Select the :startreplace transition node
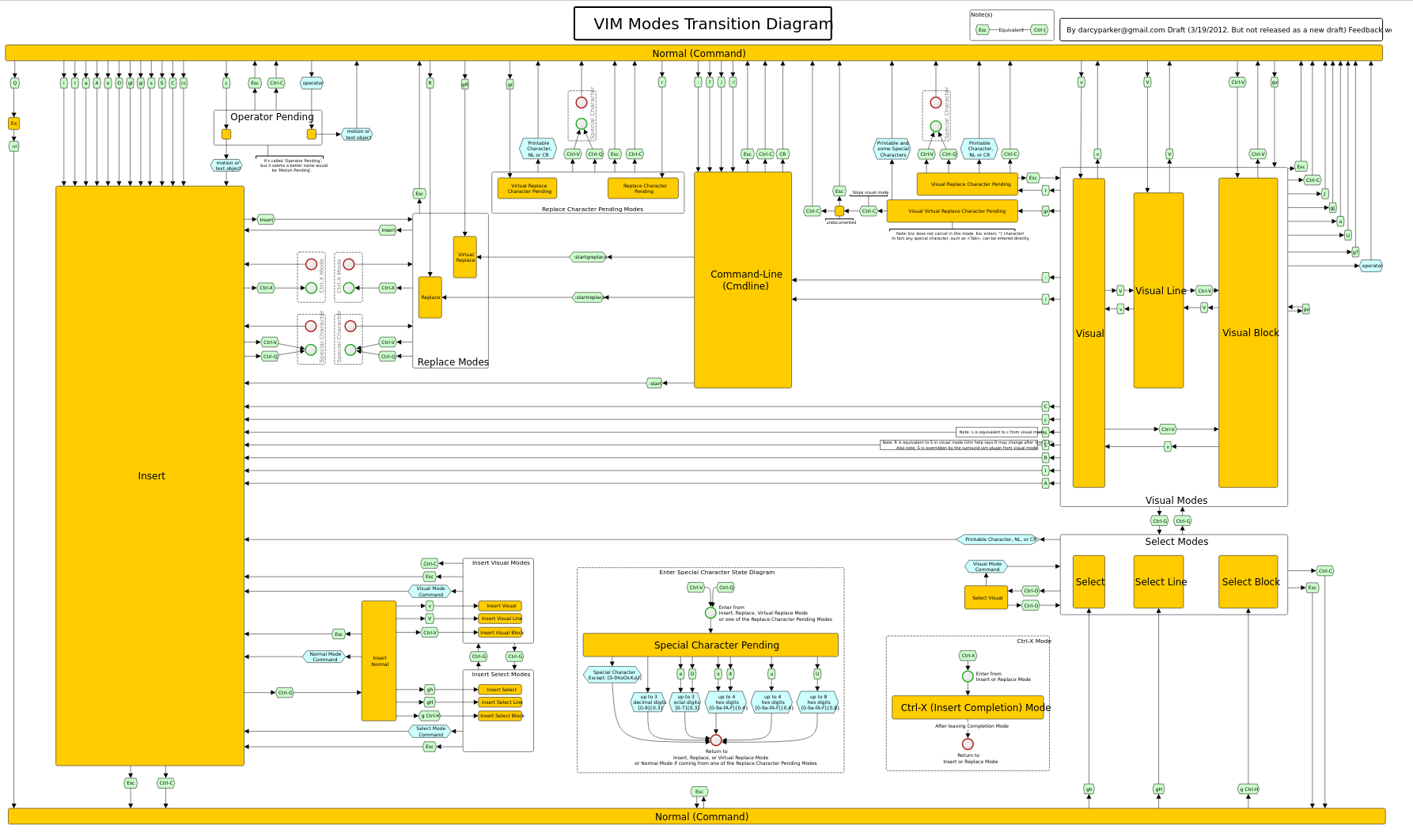This screenshot has height=840, width=1413. tap(588, 297)
